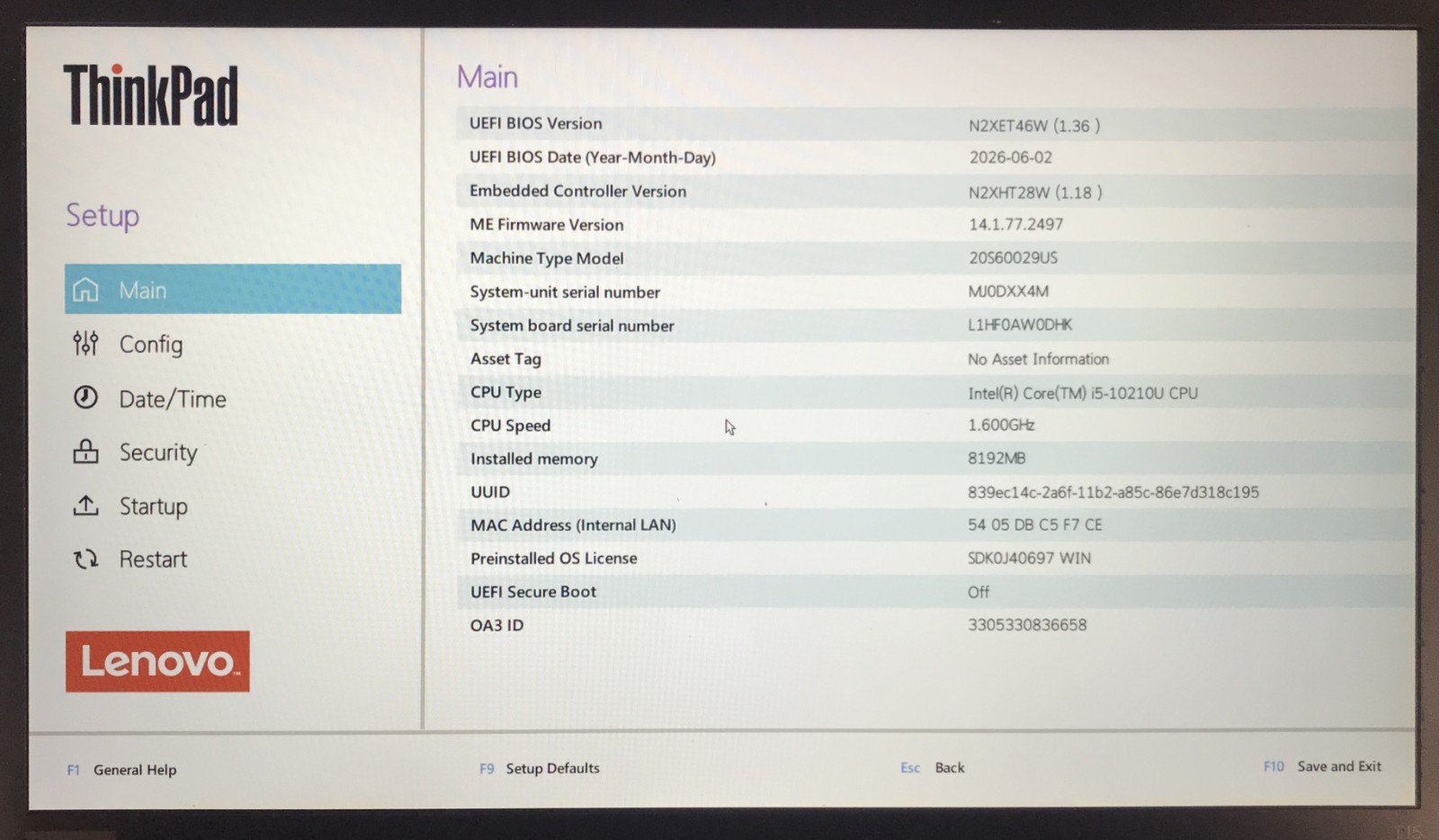Click model value 20S60029US

pyautogui.click(x=1013, y=258)
